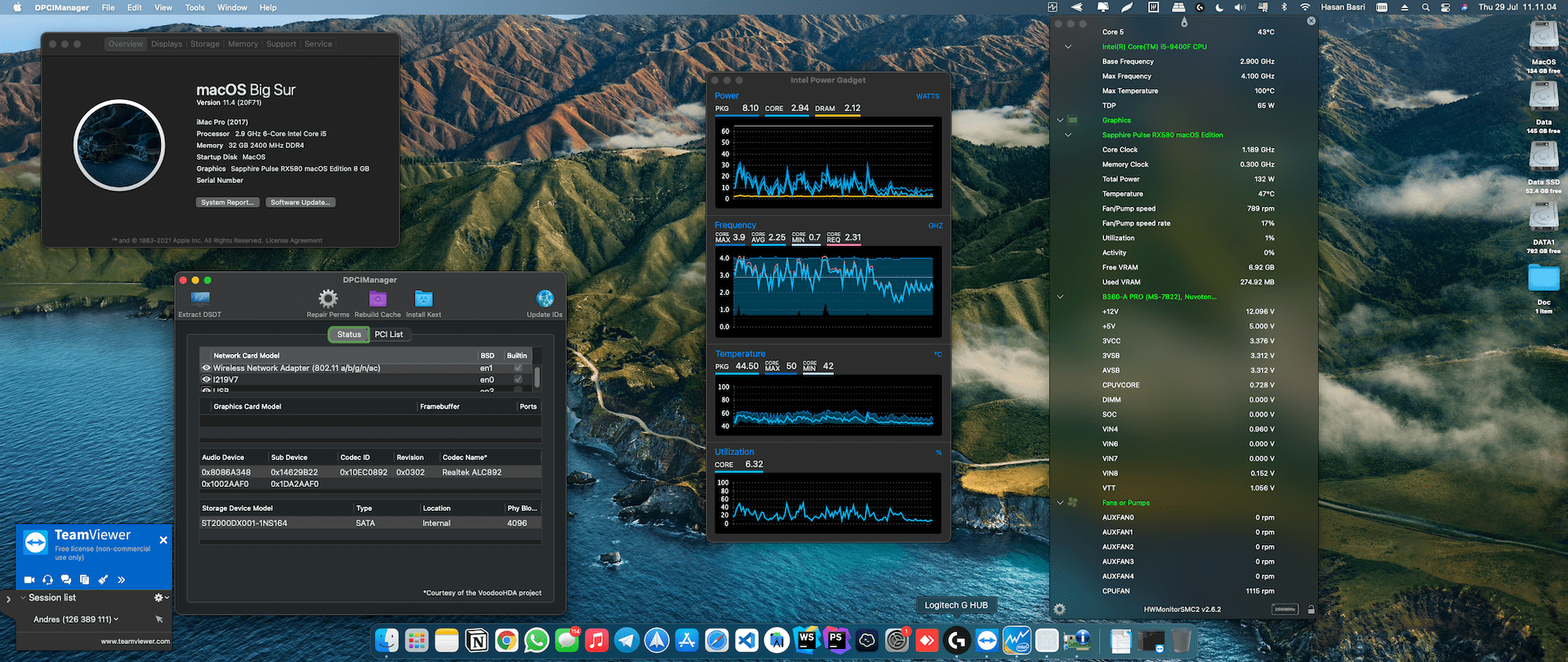This screenshot has width=1568, height=662.
Task: Open Visual Studio Code from dock
Action: click(746, 641)
